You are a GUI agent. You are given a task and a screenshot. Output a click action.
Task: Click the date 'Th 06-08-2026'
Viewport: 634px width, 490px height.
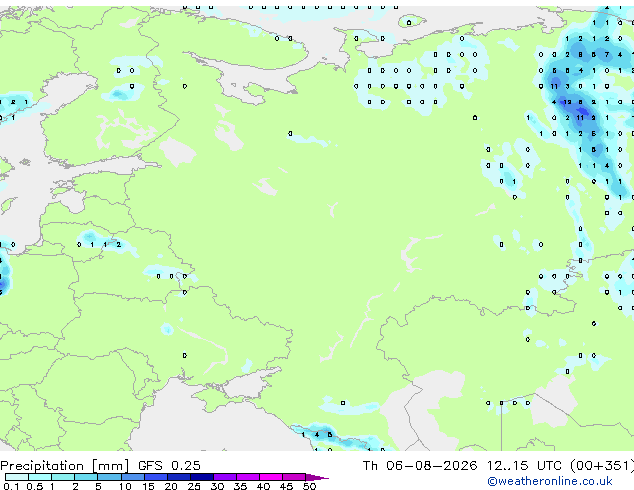pos(420,466)
